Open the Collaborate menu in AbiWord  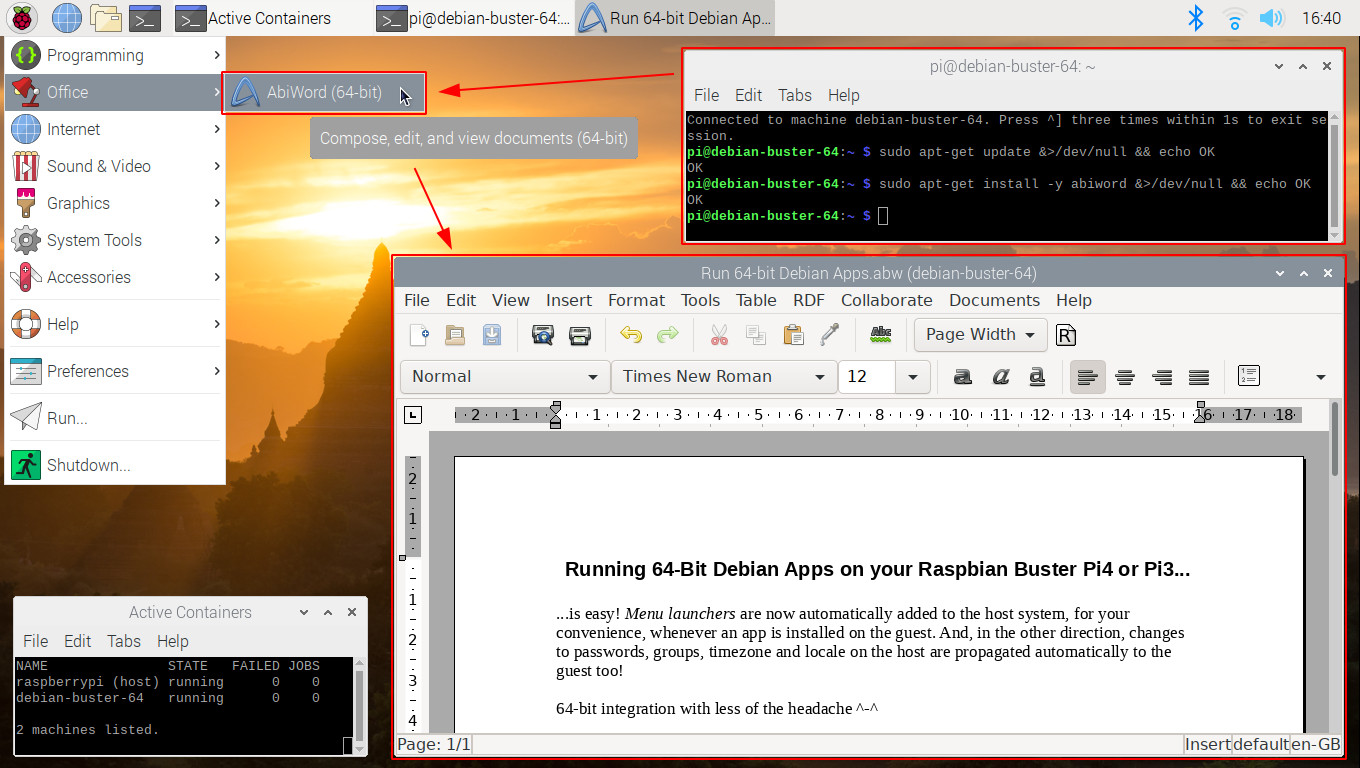point(886,300)
